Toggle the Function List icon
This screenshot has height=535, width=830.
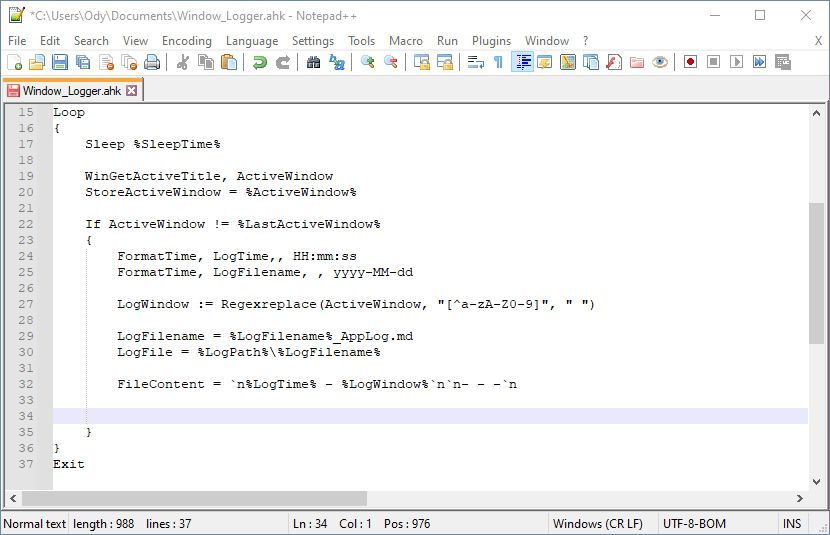pyautogui.click(x=614, y=62)
